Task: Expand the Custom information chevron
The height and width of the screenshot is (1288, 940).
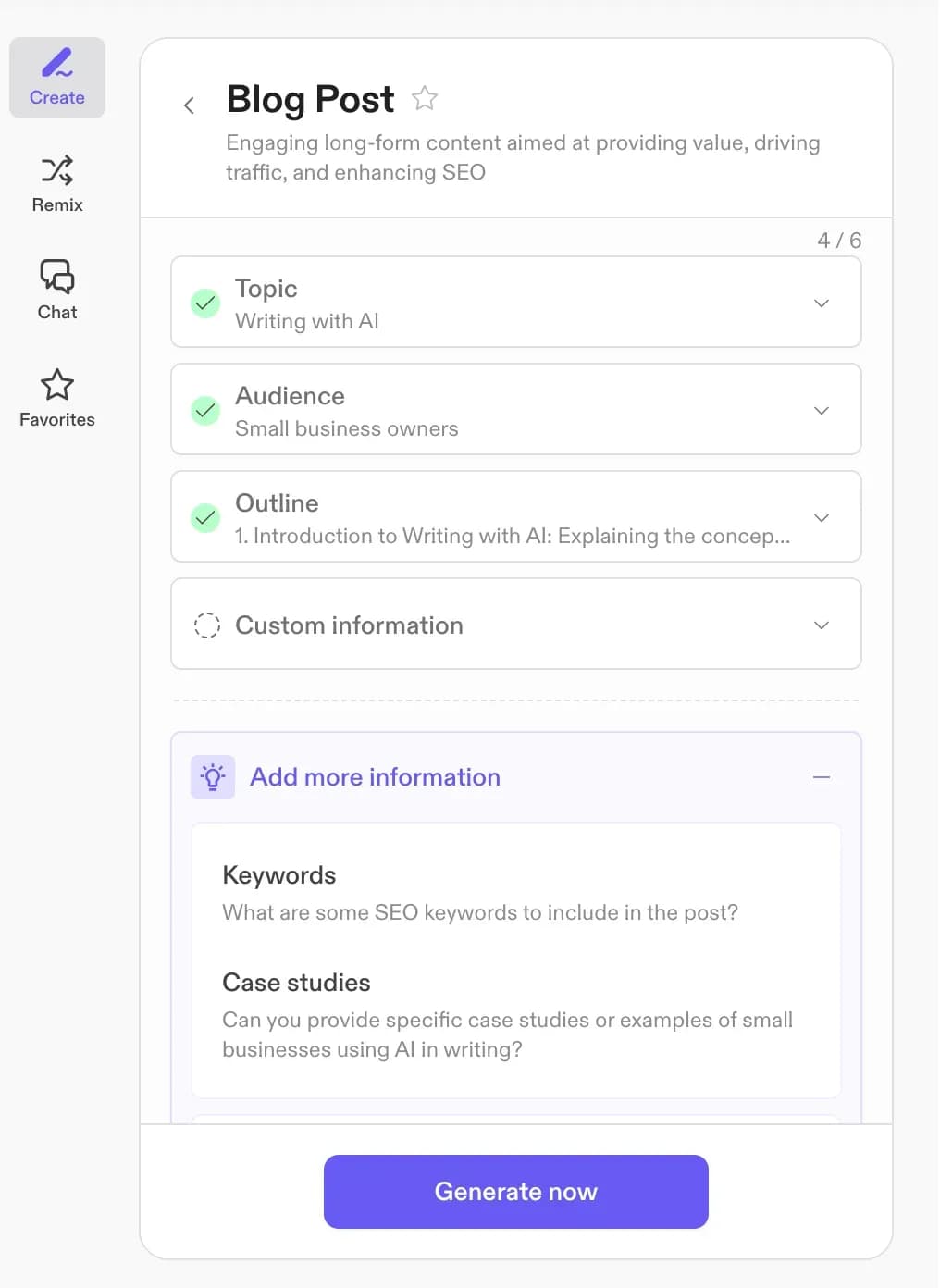Action: pyautogui.click(x=822, y=625)
